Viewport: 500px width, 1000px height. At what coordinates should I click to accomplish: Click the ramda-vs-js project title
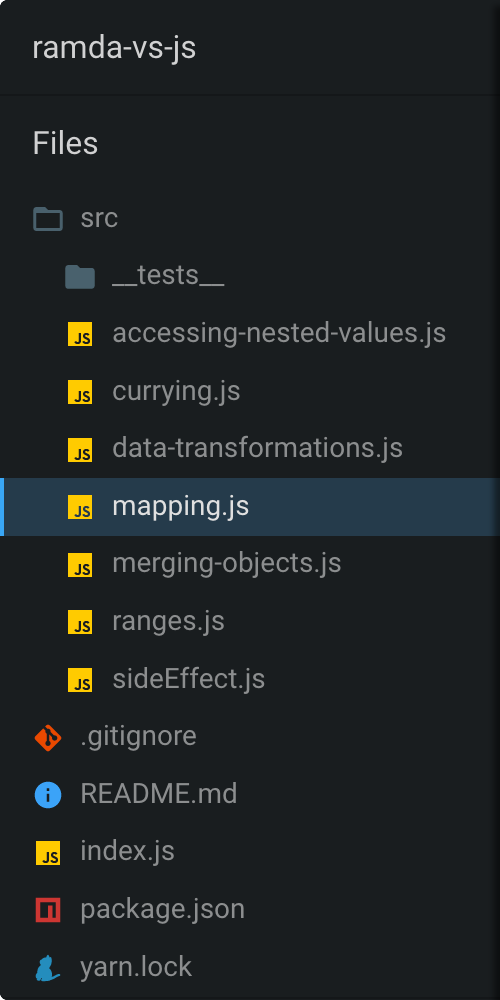coord(114,48)
